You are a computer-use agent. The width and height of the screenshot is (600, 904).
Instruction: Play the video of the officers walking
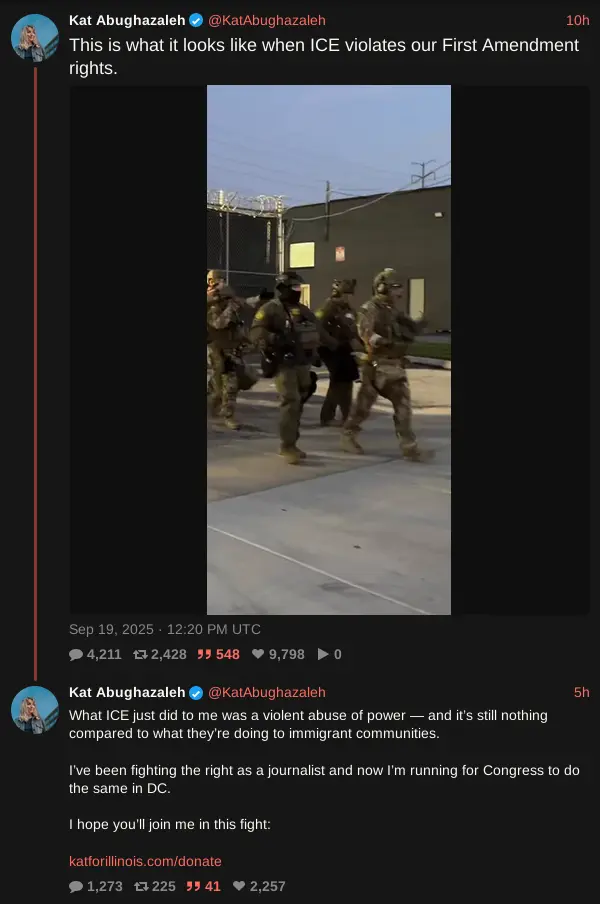click(329, 350)
